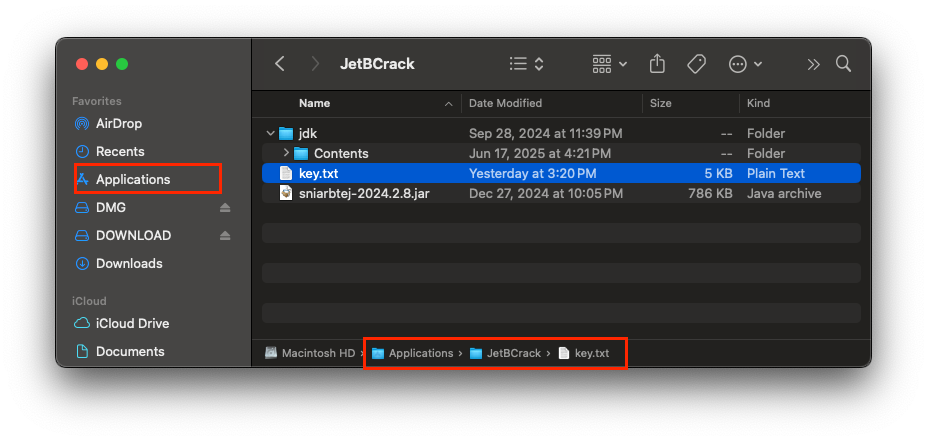
Task: Click the Share toolbar icon
Action: pyautogui.click(x=657, y=64)
